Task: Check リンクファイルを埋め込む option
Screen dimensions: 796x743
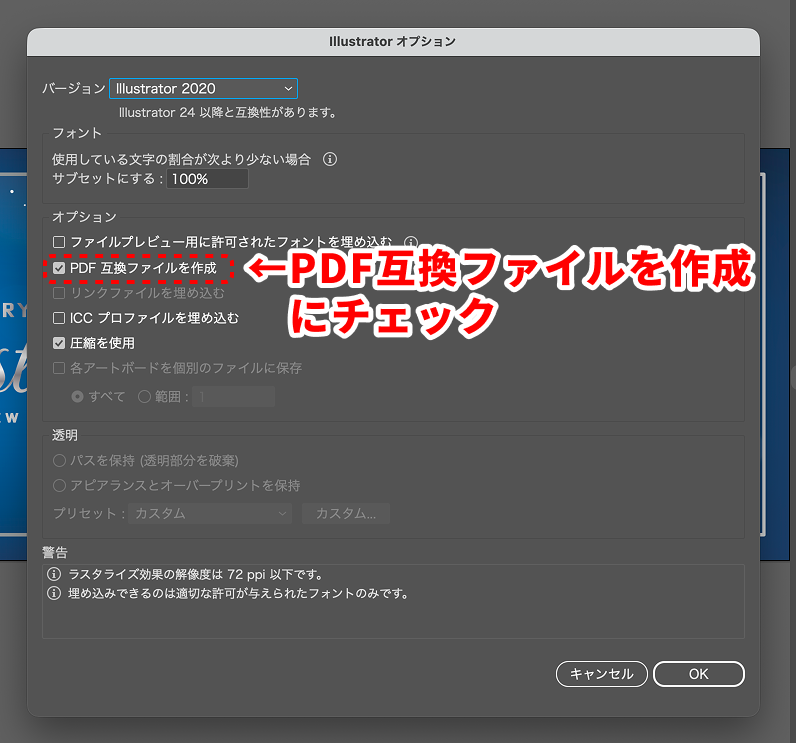Action: [x=59, y=293]
